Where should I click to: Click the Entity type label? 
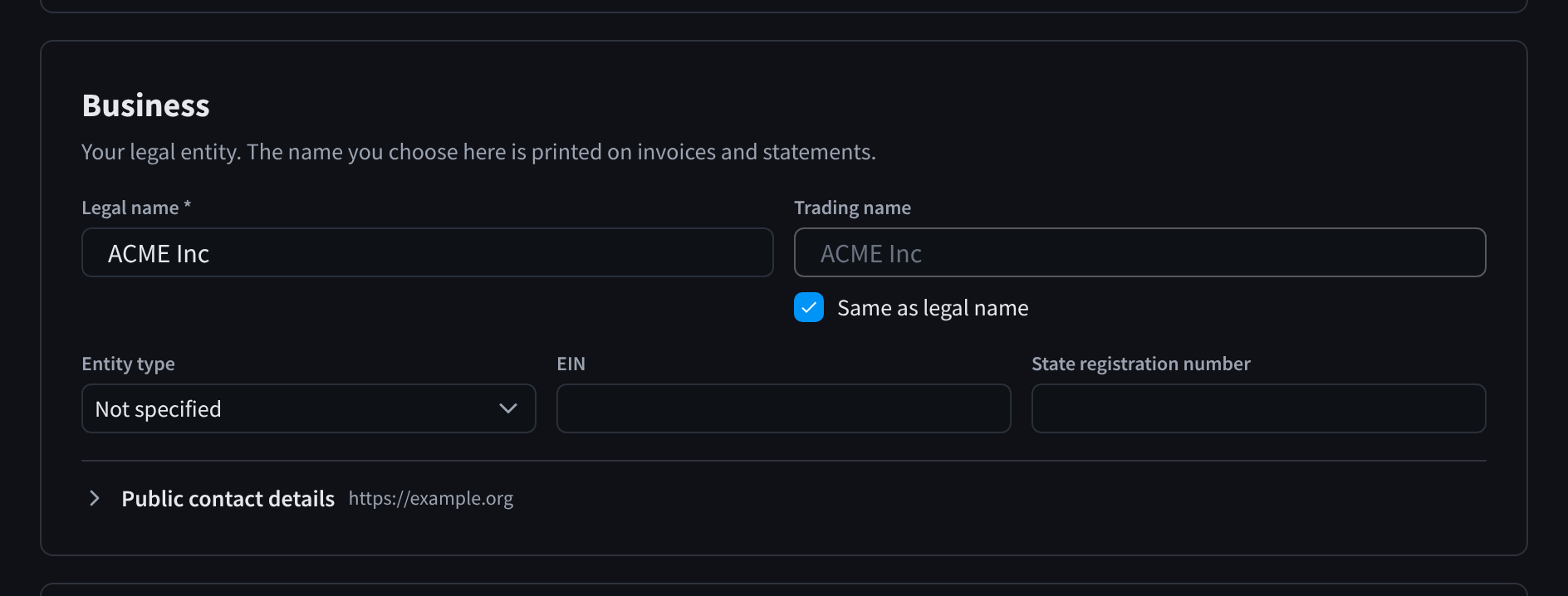point(128,364)
